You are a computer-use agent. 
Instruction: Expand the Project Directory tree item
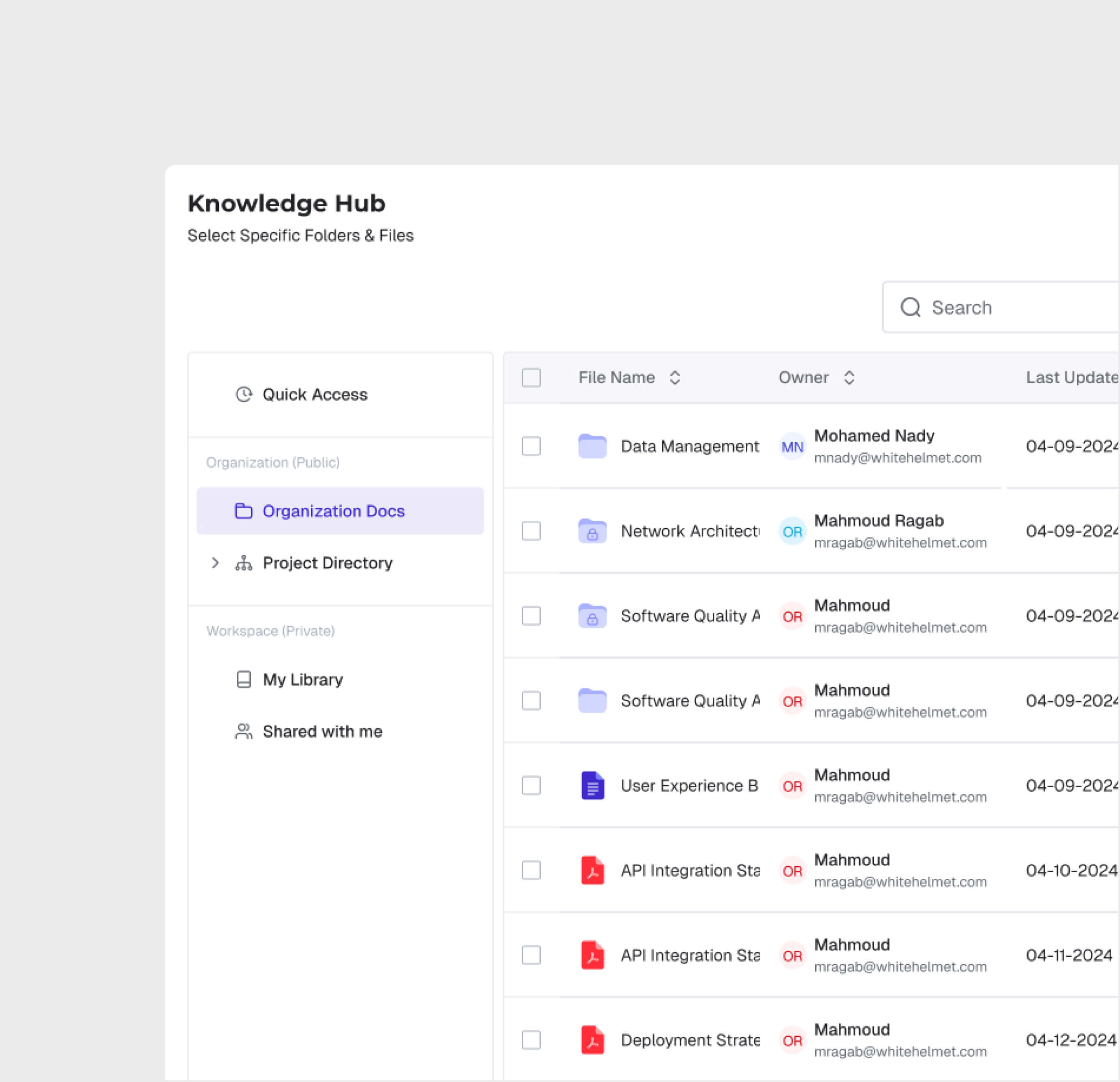(215, 563)
